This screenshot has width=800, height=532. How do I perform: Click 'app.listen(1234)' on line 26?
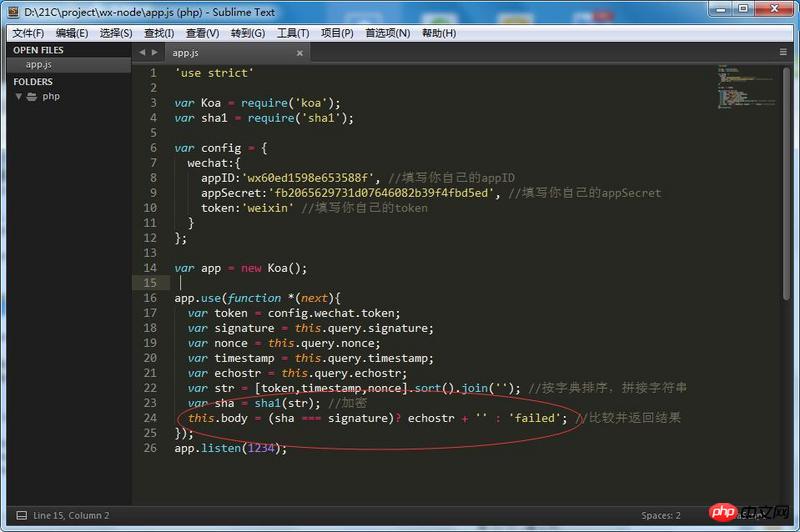pos(230,448)
